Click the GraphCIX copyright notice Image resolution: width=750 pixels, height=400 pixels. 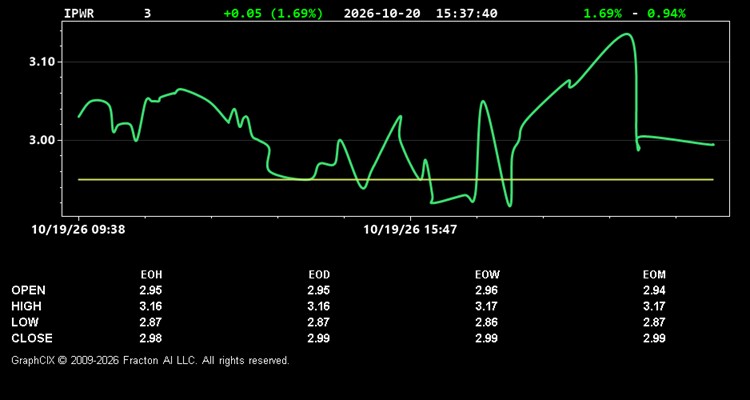click(x=150, y=360)
